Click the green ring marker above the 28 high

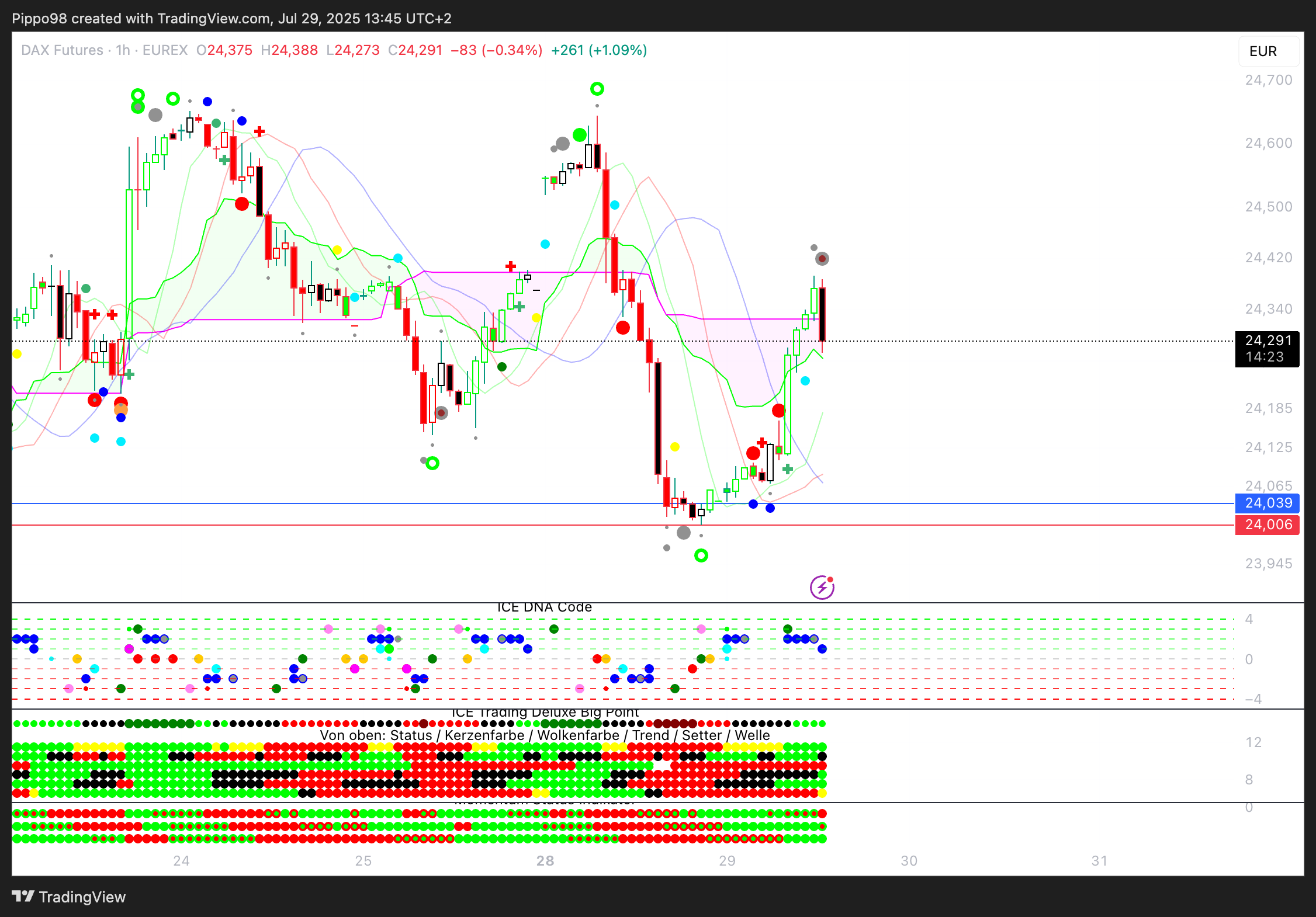597,89
